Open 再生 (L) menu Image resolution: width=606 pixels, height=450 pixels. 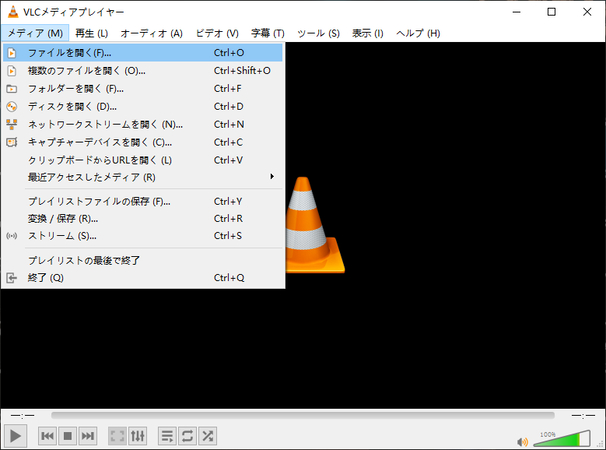tap(92, 33)
